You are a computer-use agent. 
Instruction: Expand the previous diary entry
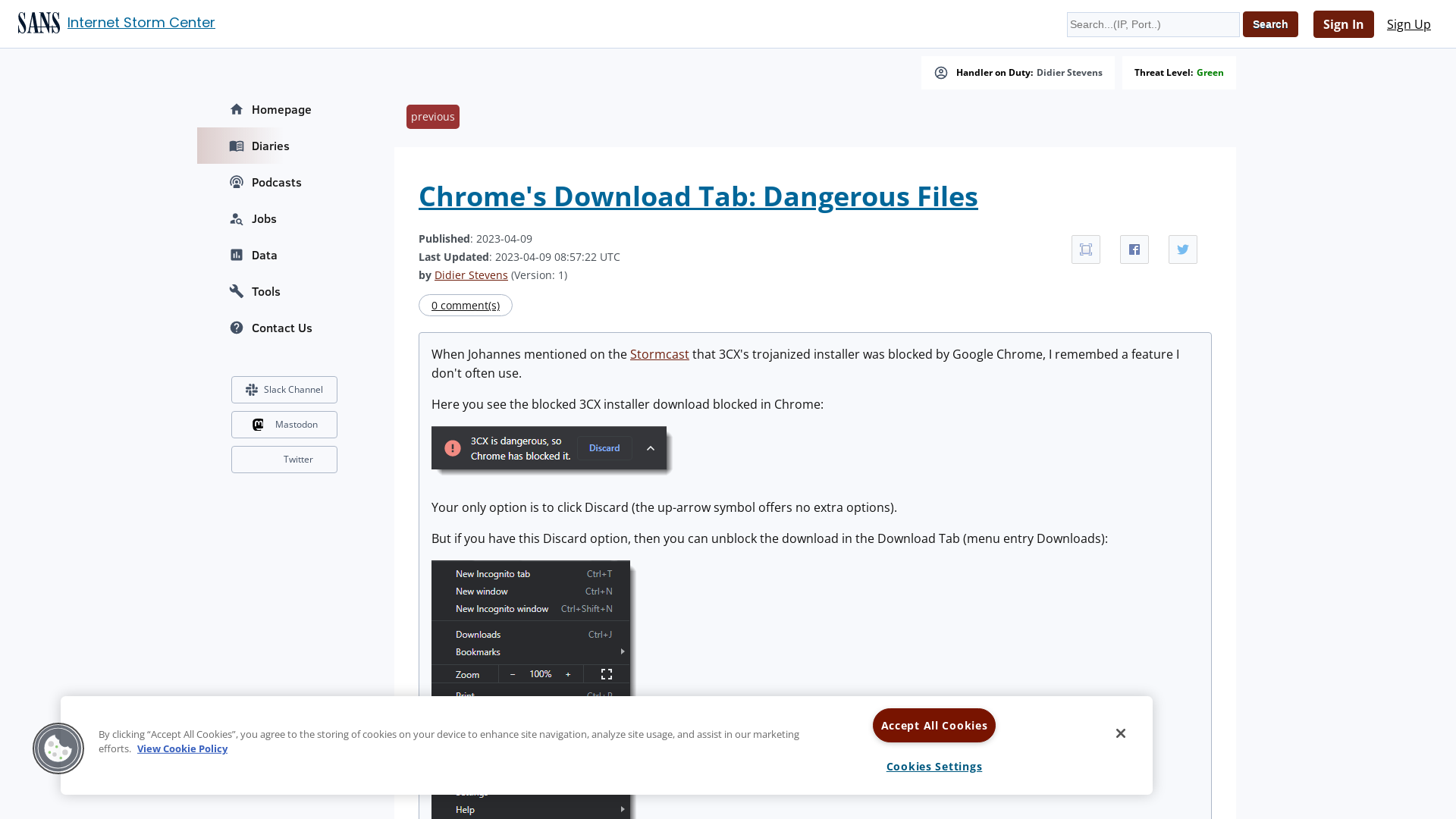click(432, 117)
